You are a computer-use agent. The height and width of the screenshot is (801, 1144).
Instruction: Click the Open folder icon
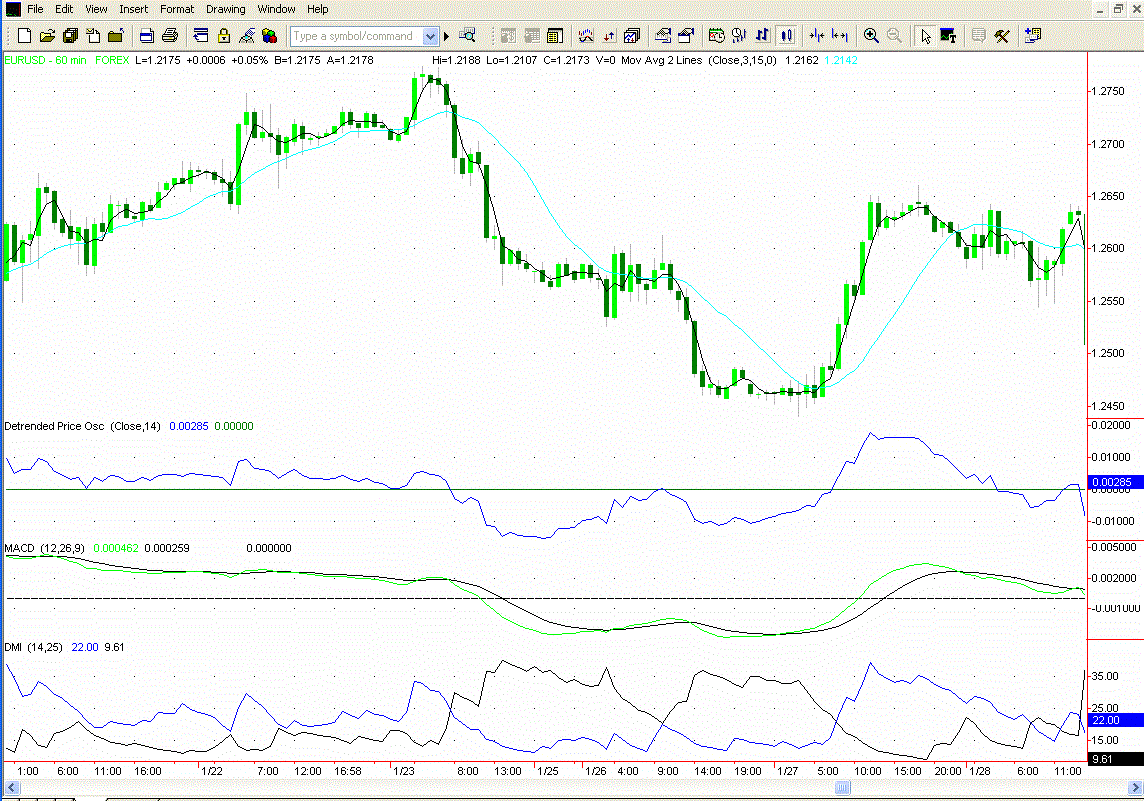47,35
